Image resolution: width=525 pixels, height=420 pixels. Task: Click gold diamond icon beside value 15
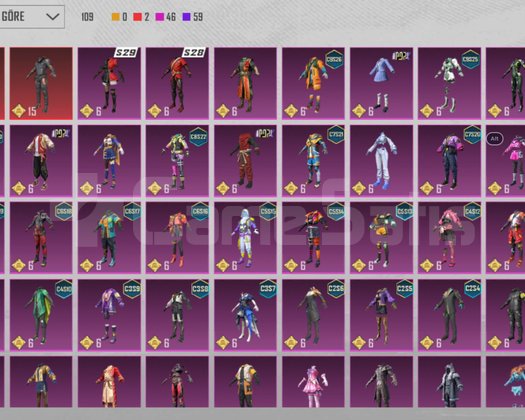click(x=18, y=111)
